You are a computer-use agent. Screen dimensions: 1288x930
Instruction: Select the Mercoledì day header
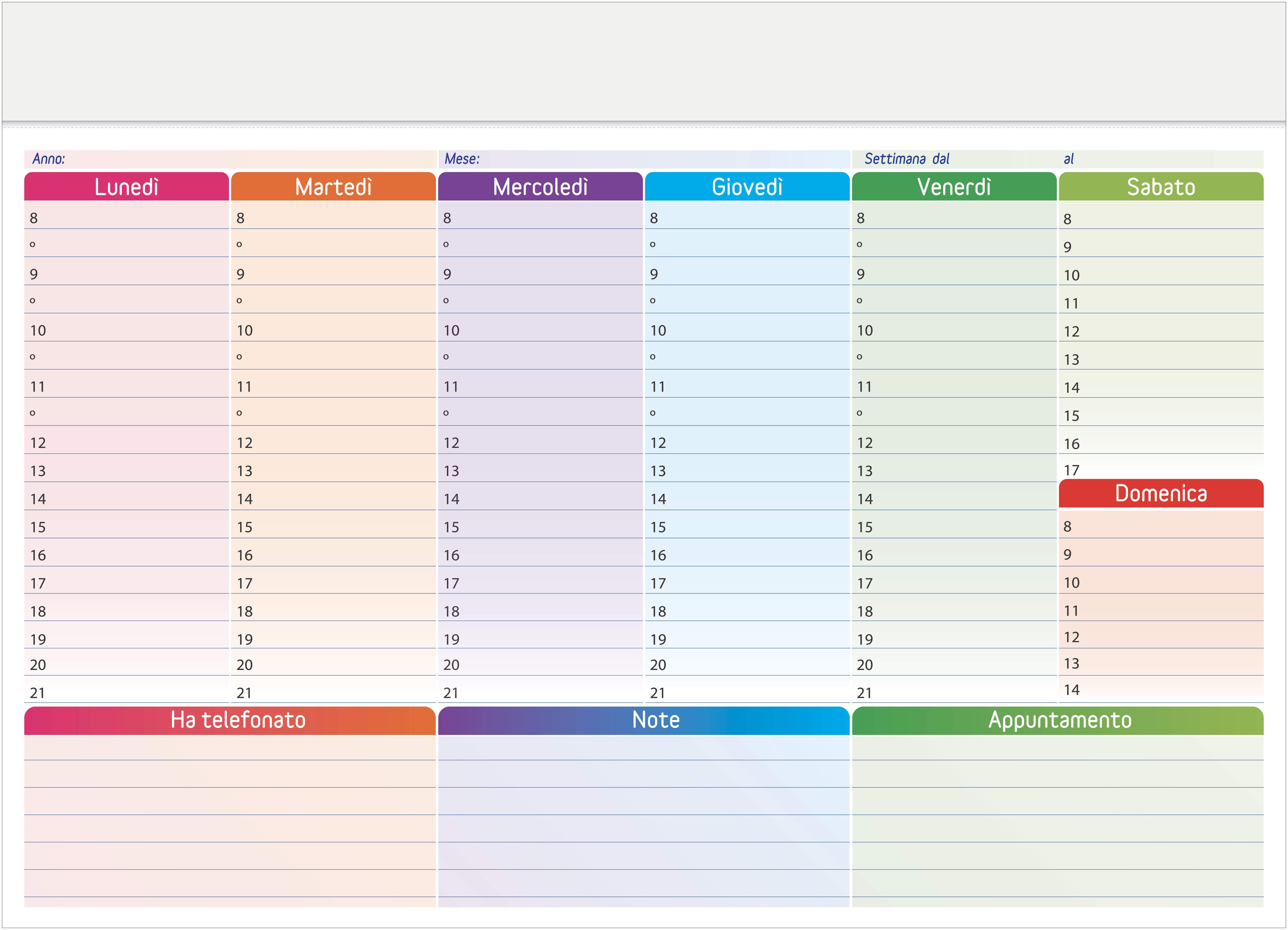[540, 186]
